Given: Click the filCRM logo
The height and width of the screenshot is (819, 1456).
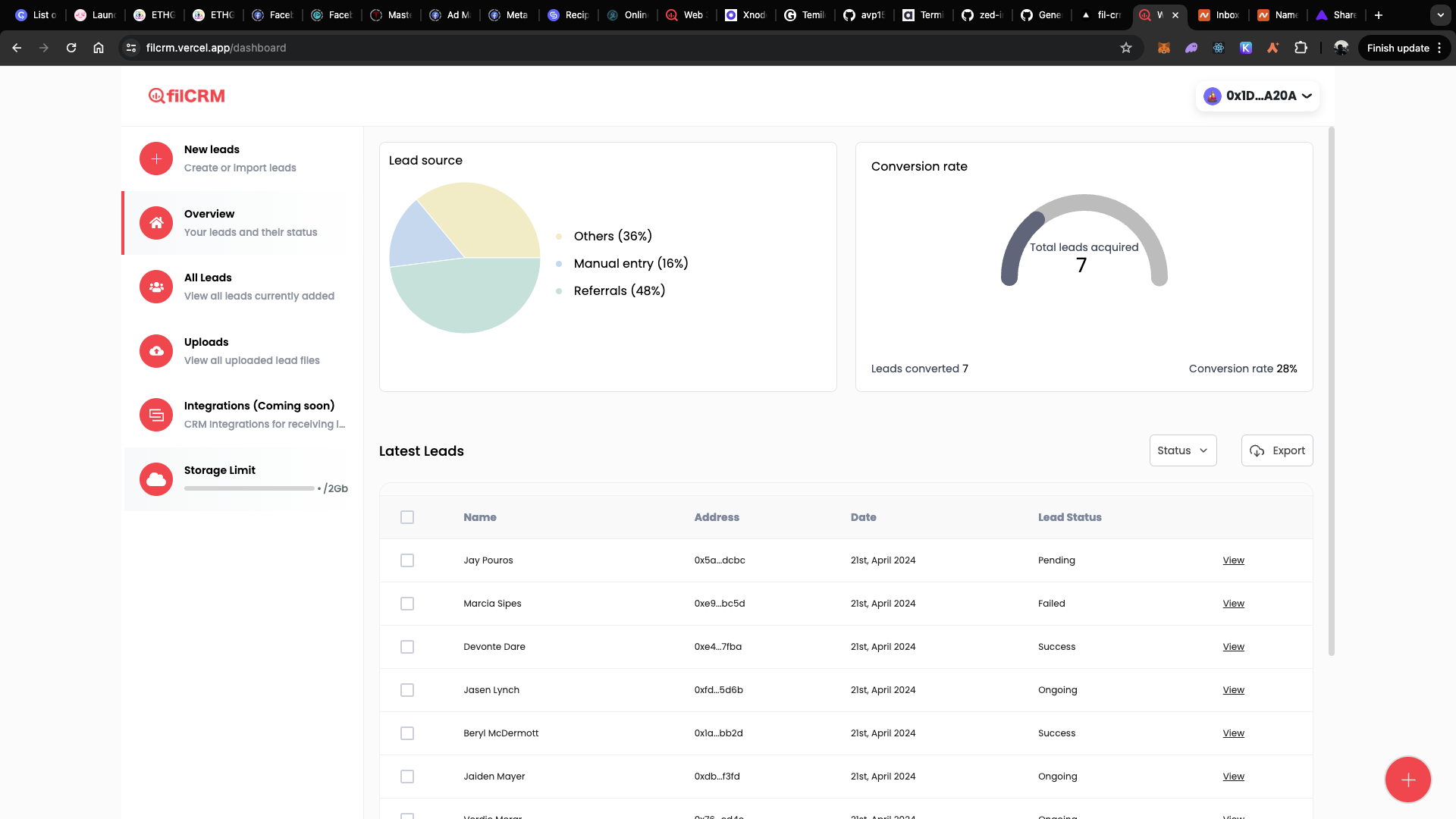Looking at the screenshot, I should coord(187,96).
